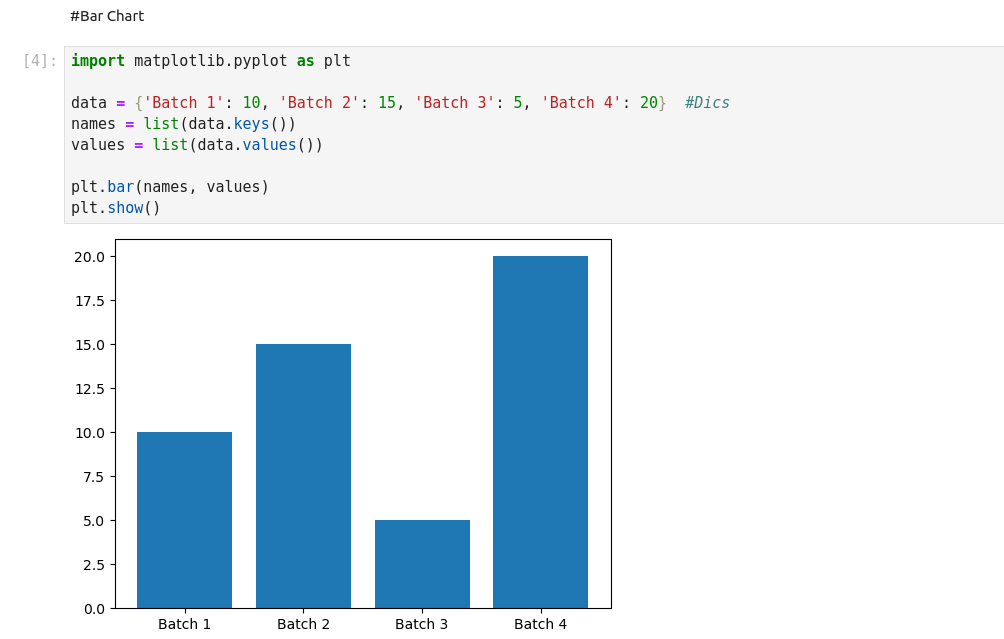Click the 'values = list(data.values())' line
The height and width of the screenshot is (639, 1004).
click(x=197, y=145)
